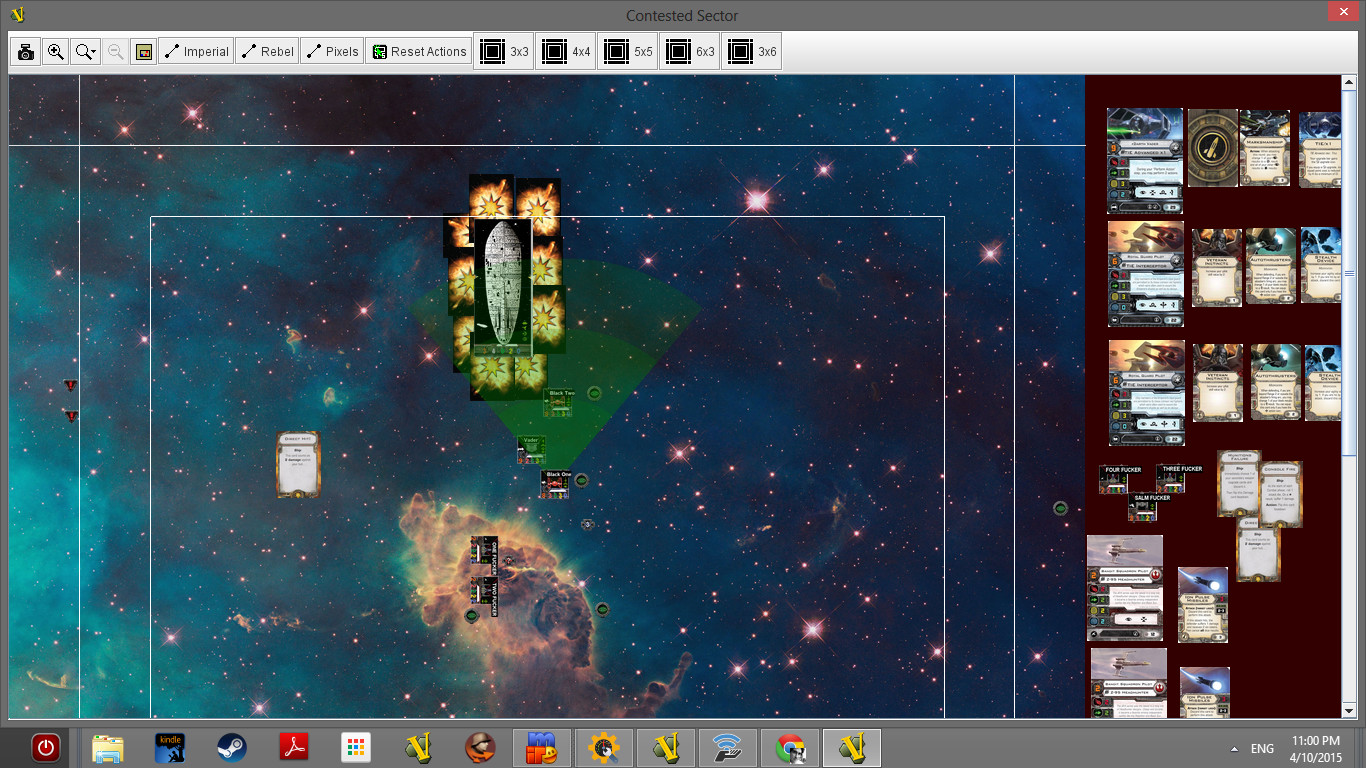
Task: Click the Direct Hit damage card on map
Action: 297,464
